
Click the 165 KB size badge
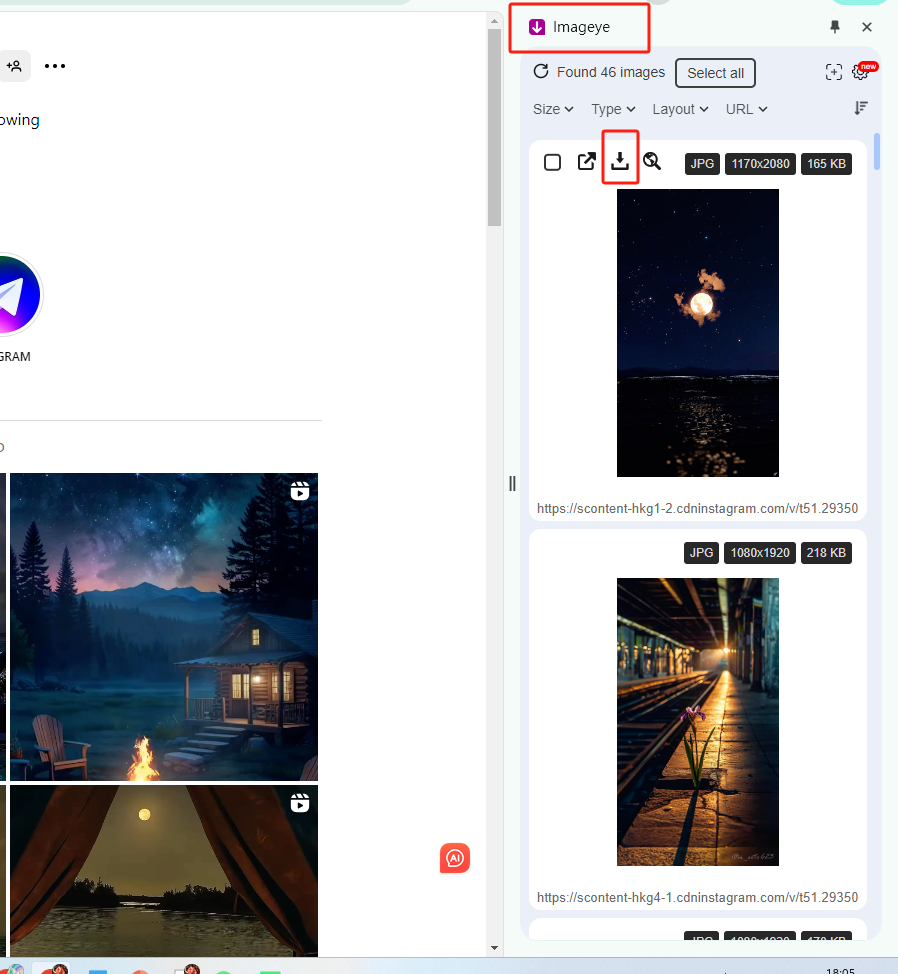826,164
